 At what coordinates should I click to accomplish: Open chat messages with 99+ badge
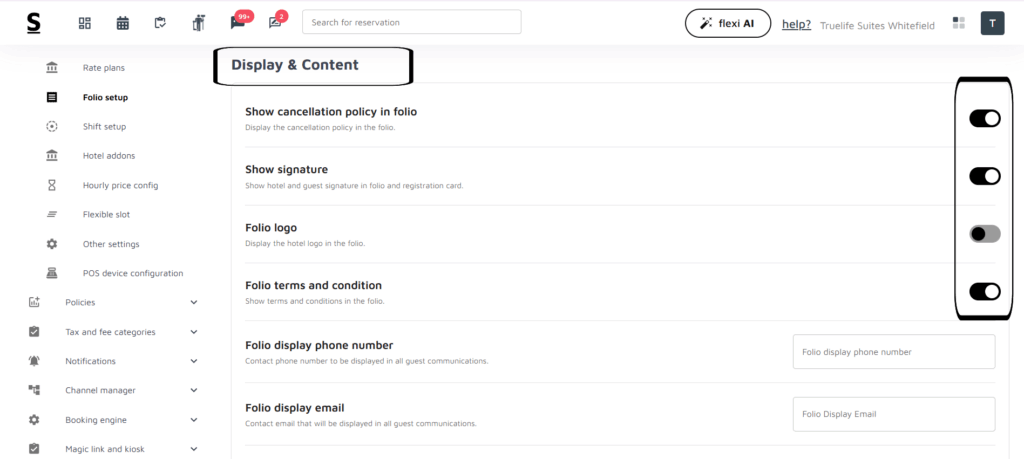point(238,23)
